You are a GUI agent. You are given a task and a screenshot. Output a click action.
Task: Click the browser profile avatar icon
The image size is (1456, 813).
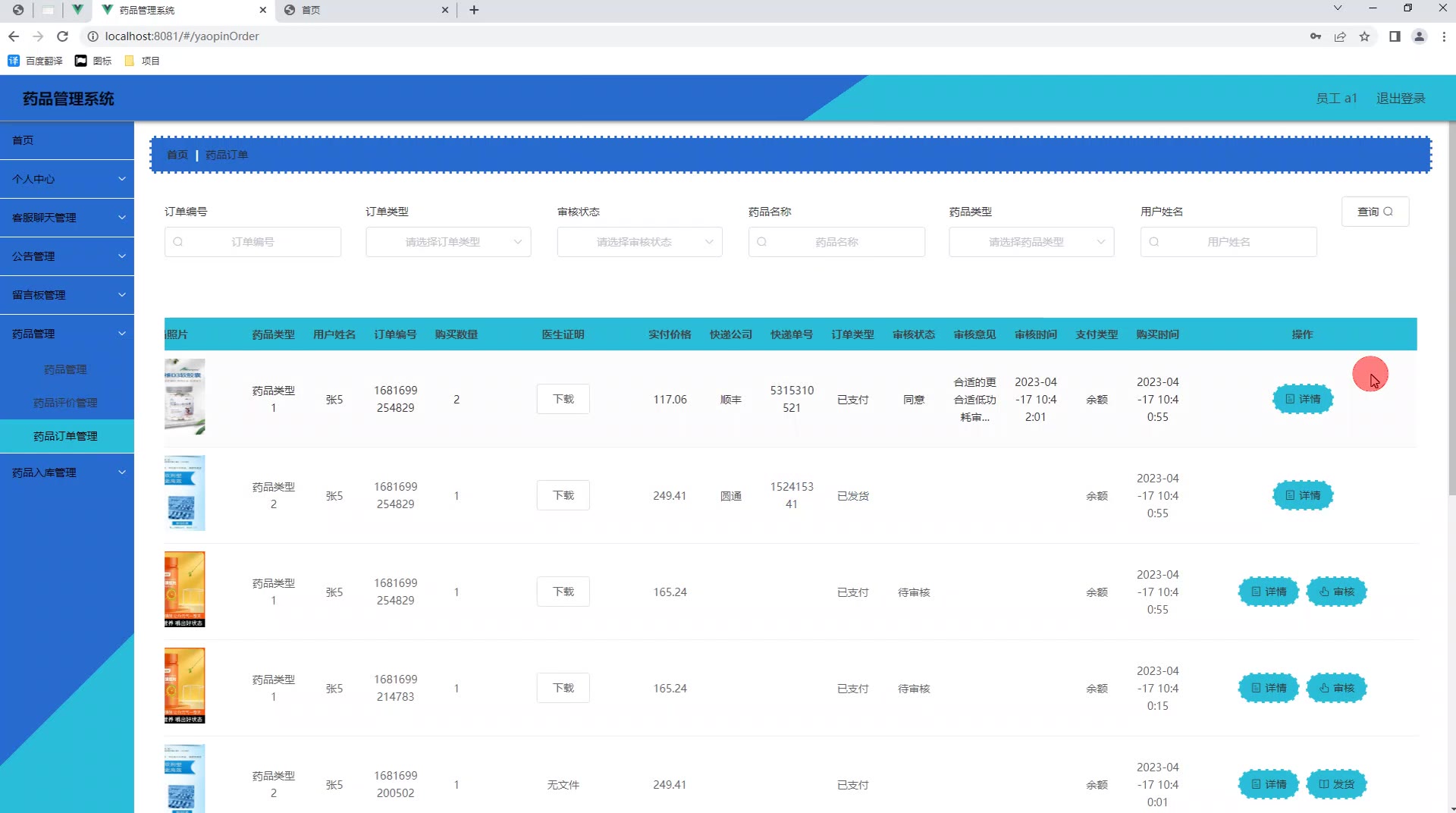pyautogui.click(x=1419, y=36)
